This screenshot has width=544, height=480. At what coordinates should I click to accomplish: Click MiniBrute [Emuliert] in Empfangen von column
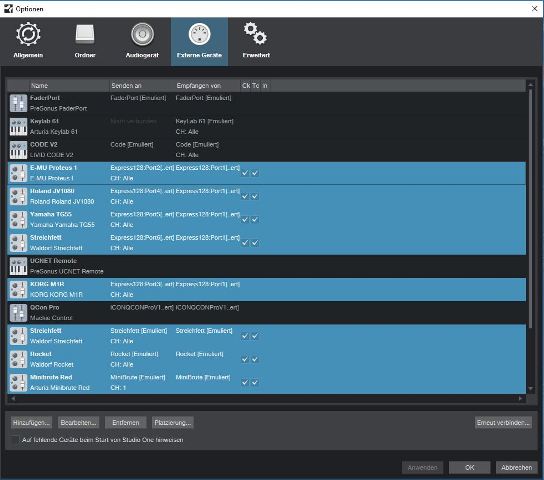click(203, 377)
